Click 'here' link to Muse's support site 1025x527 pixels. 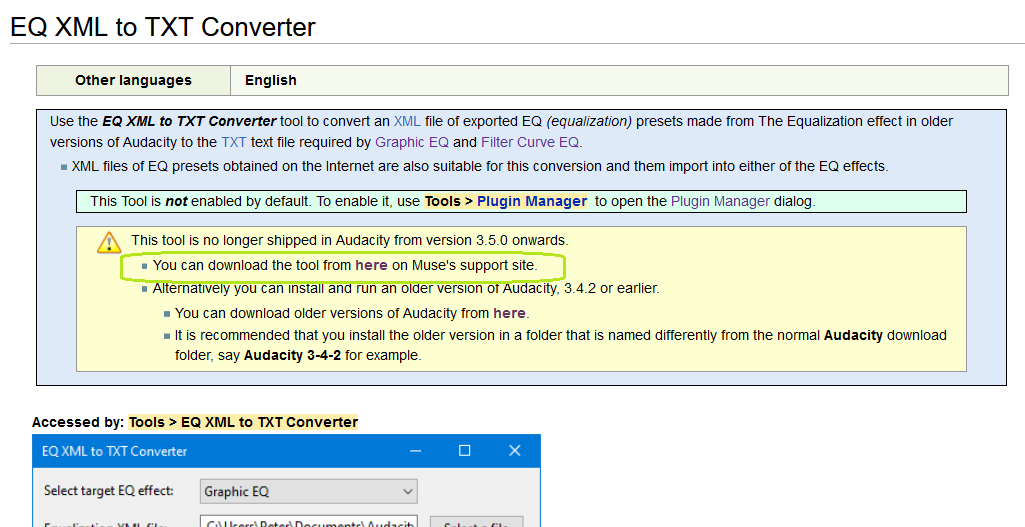(371, 265)
